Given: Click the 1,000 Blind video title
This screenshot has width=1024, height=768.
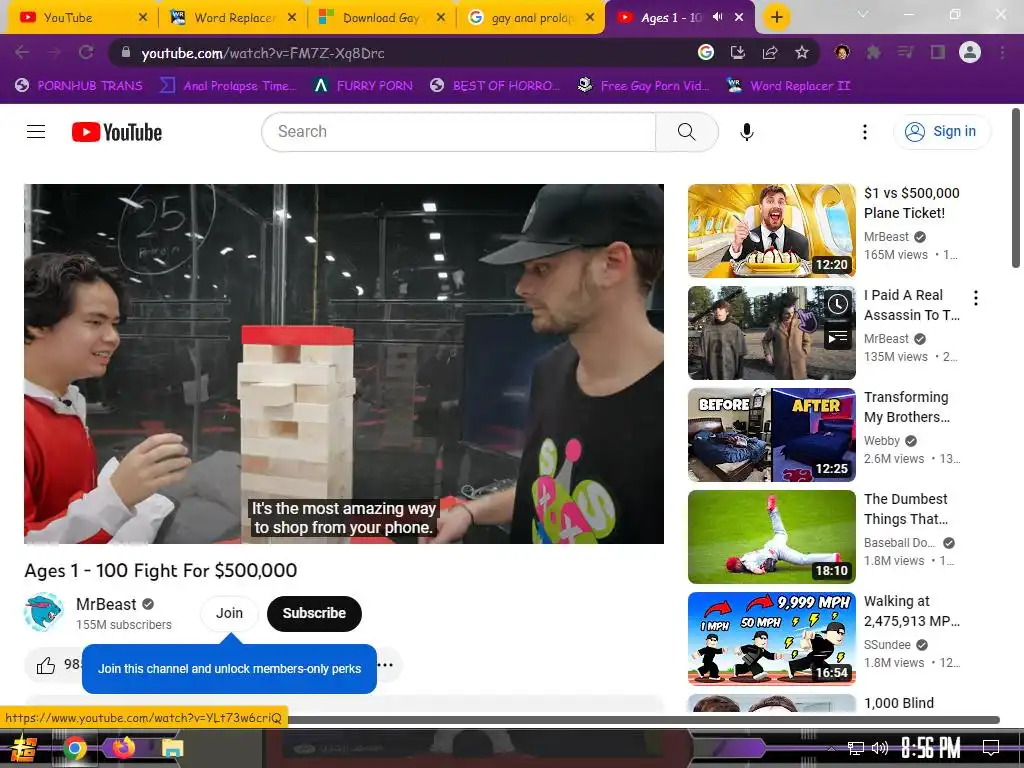Looking at the screenshot, I should (899, 703).
